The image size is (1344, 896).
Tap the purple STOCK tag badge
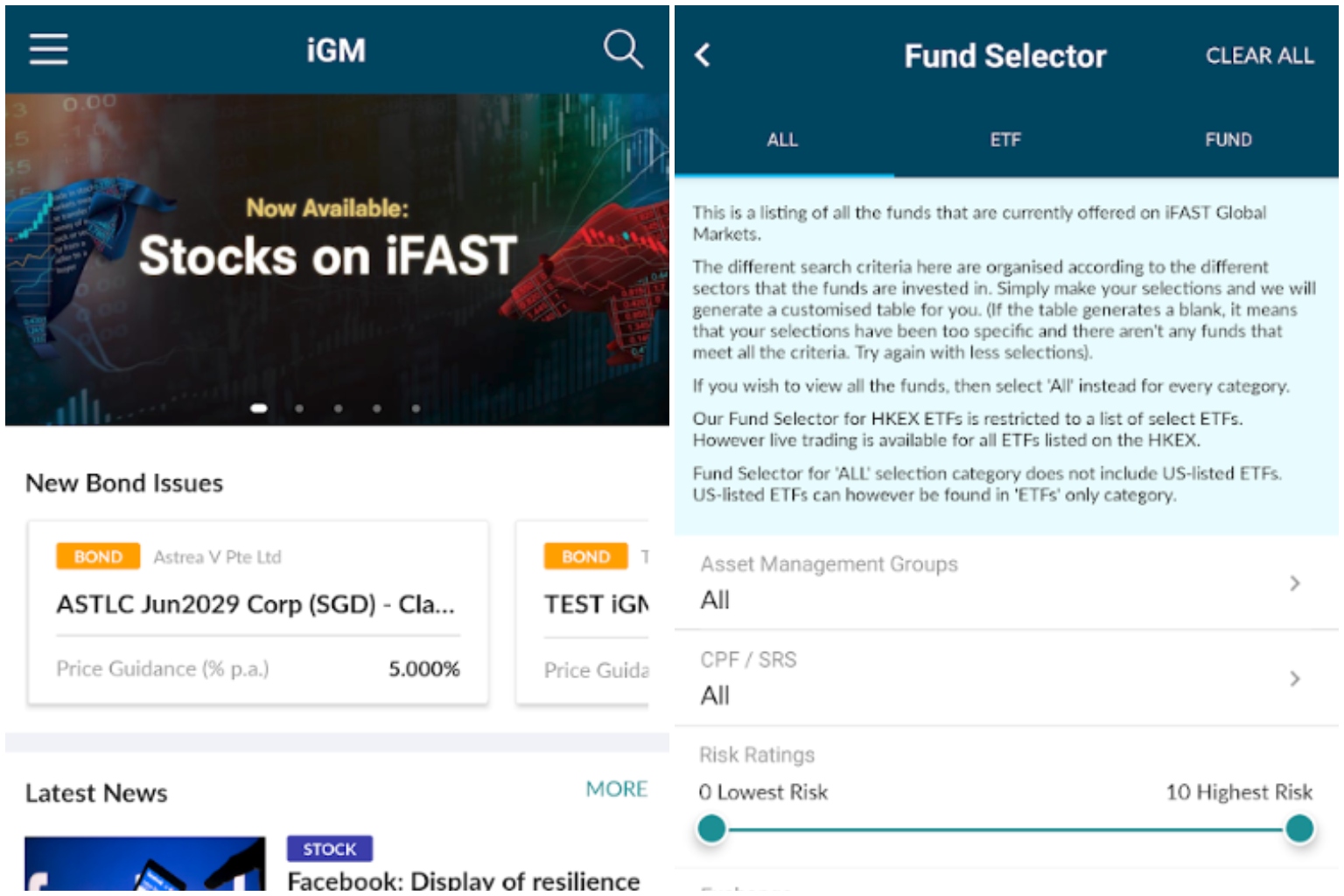pos(329,849)
